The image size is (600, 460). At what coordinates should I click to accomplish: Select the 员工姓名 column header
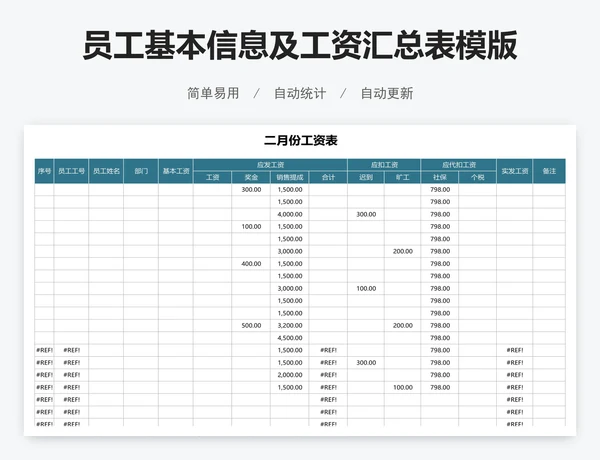(106, 171)
